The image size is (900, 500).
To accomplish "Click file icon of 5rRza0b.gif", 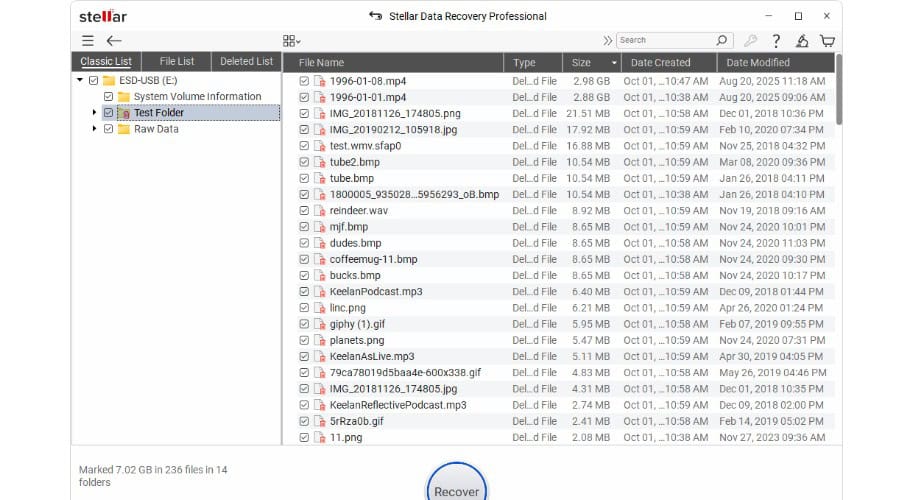I will 320,421.
